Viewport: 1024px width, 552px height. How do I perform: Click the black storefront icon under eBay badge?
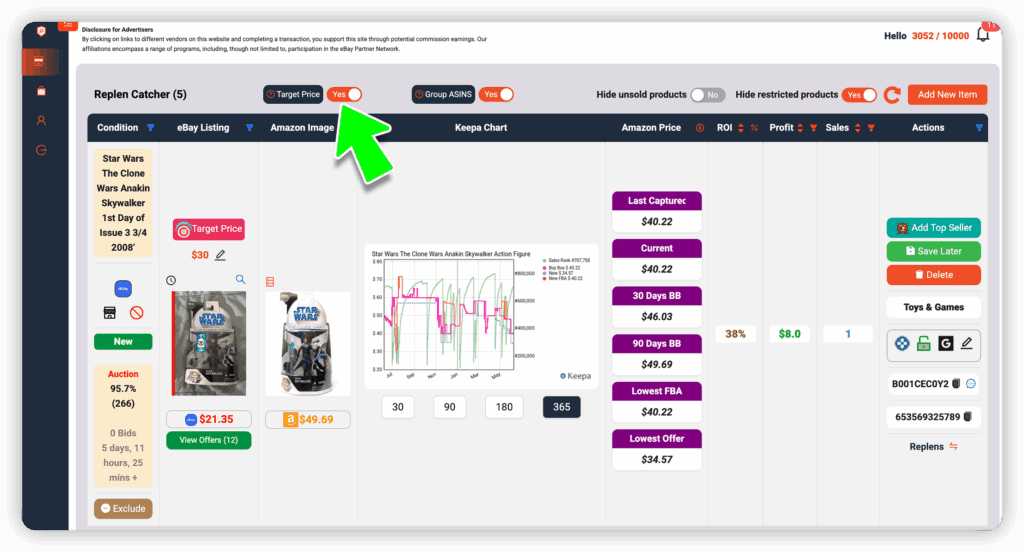click(110, 313)
